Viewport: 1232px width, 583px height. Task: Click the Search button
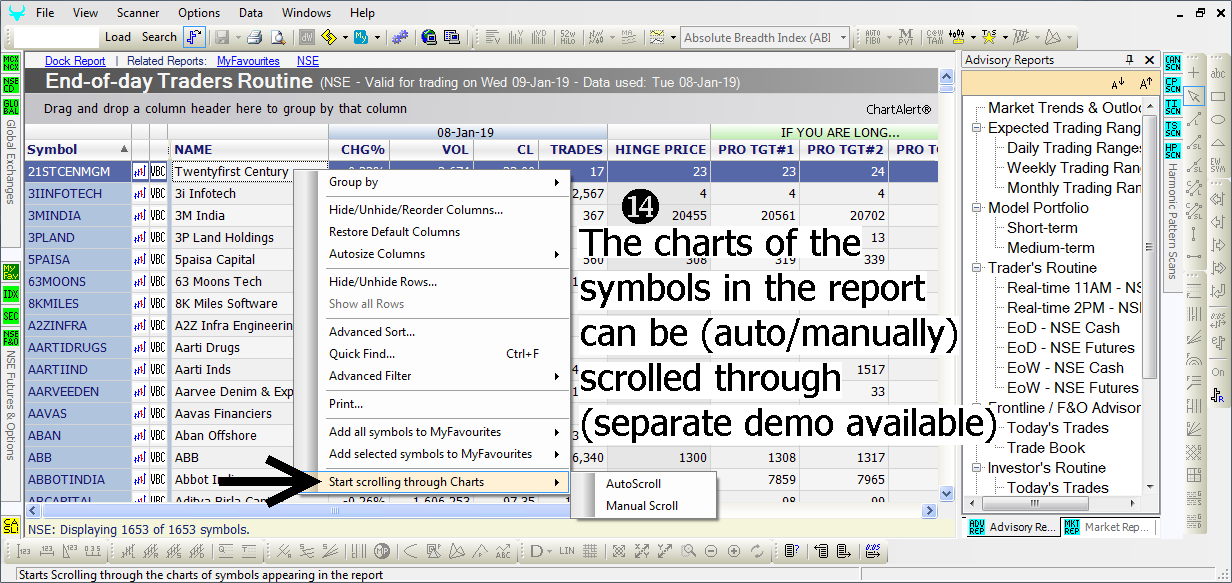[x=159, y=37]
